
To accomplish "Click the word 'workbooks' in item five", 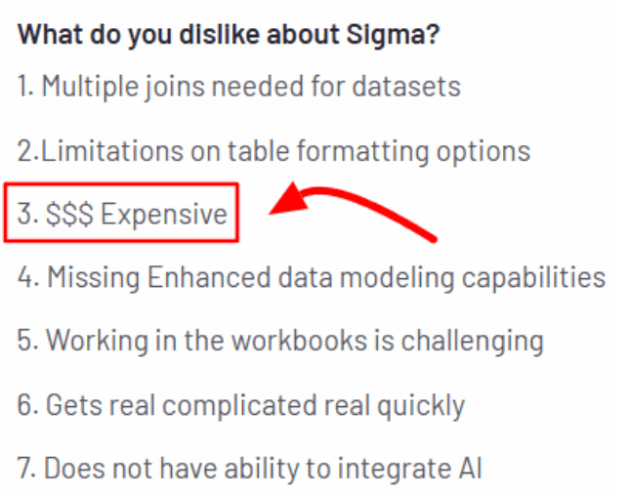I will pos(299,340).
